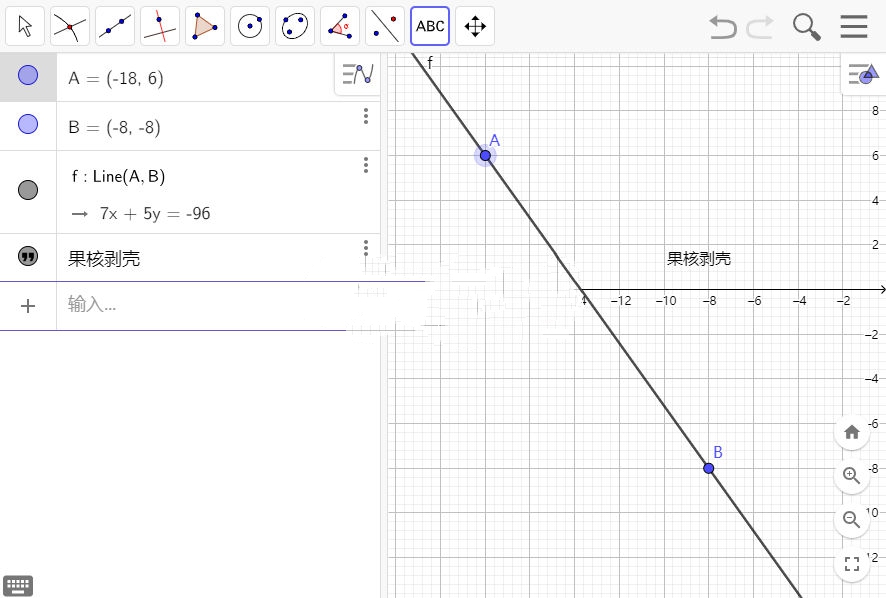
Task: Select the Ellipse tool
Action: pyautogui.click(x=294, y=25)
